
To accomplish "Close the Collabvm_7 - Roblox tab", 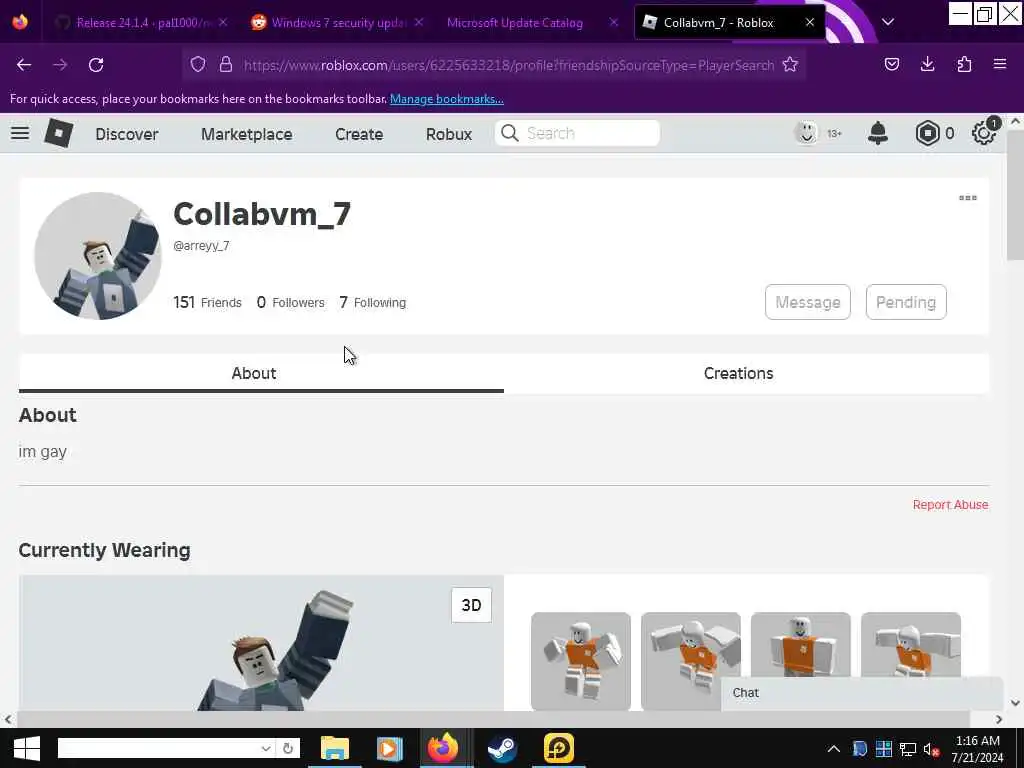I will coord(810,22).
